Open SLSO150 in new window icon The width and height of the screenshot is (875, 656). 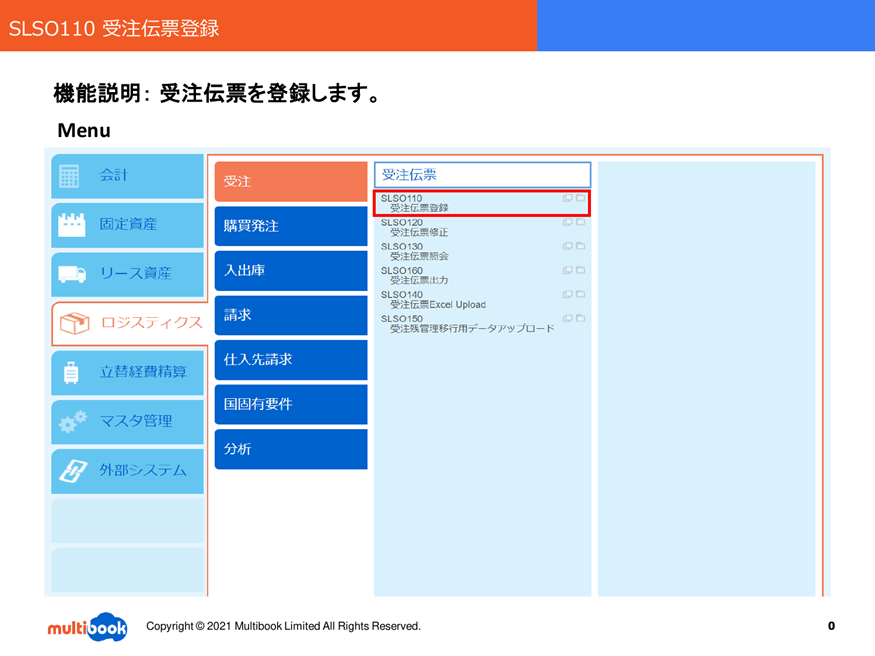(x=568, y=318)
